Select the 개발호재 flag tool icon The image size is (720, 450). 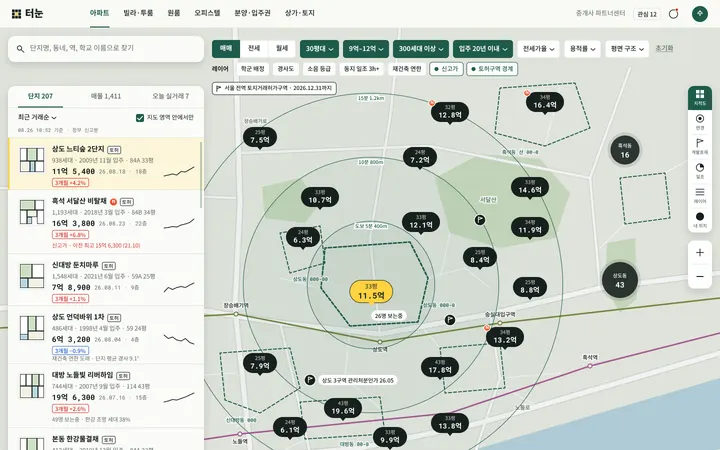(x=700, y=146)
